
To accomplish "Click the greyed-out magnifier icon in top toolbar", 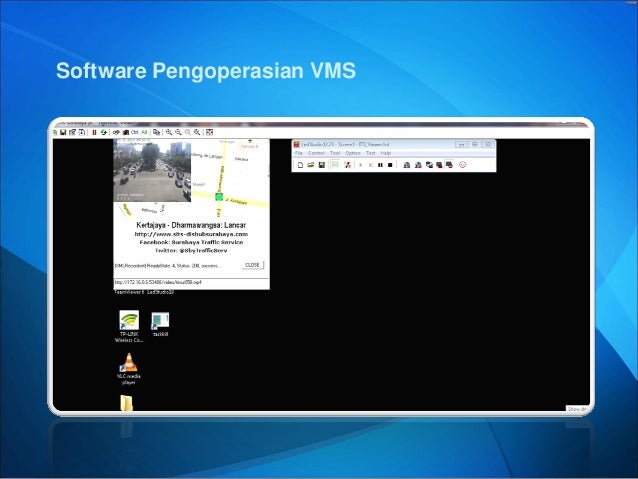I will coord(188,132).
